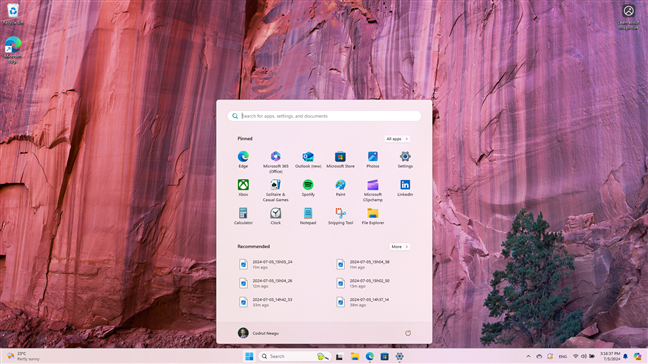Viewport: 648px width, 364px height.
Task: Show hidden system tray icons
Action: 528,356
